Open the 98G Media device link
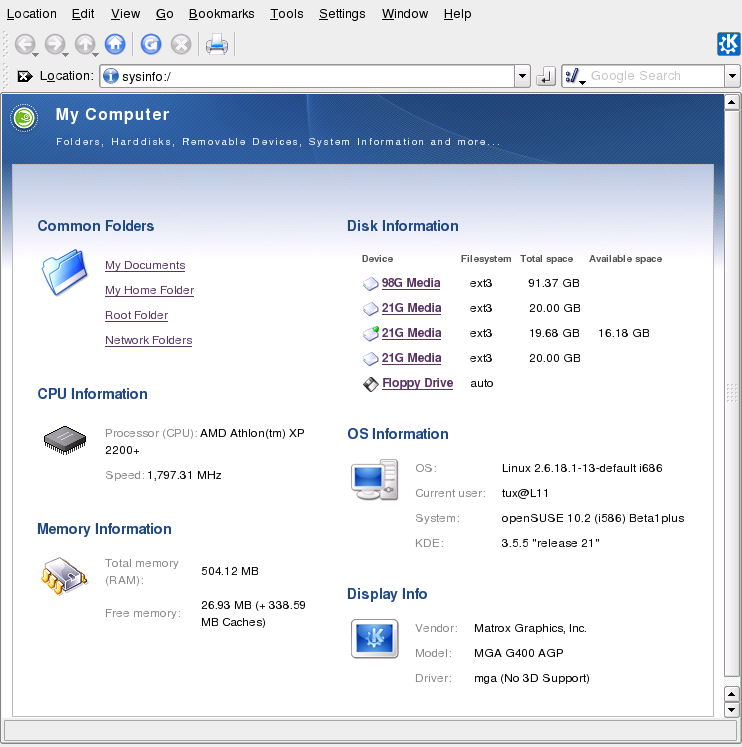 (x=411, y=283)
